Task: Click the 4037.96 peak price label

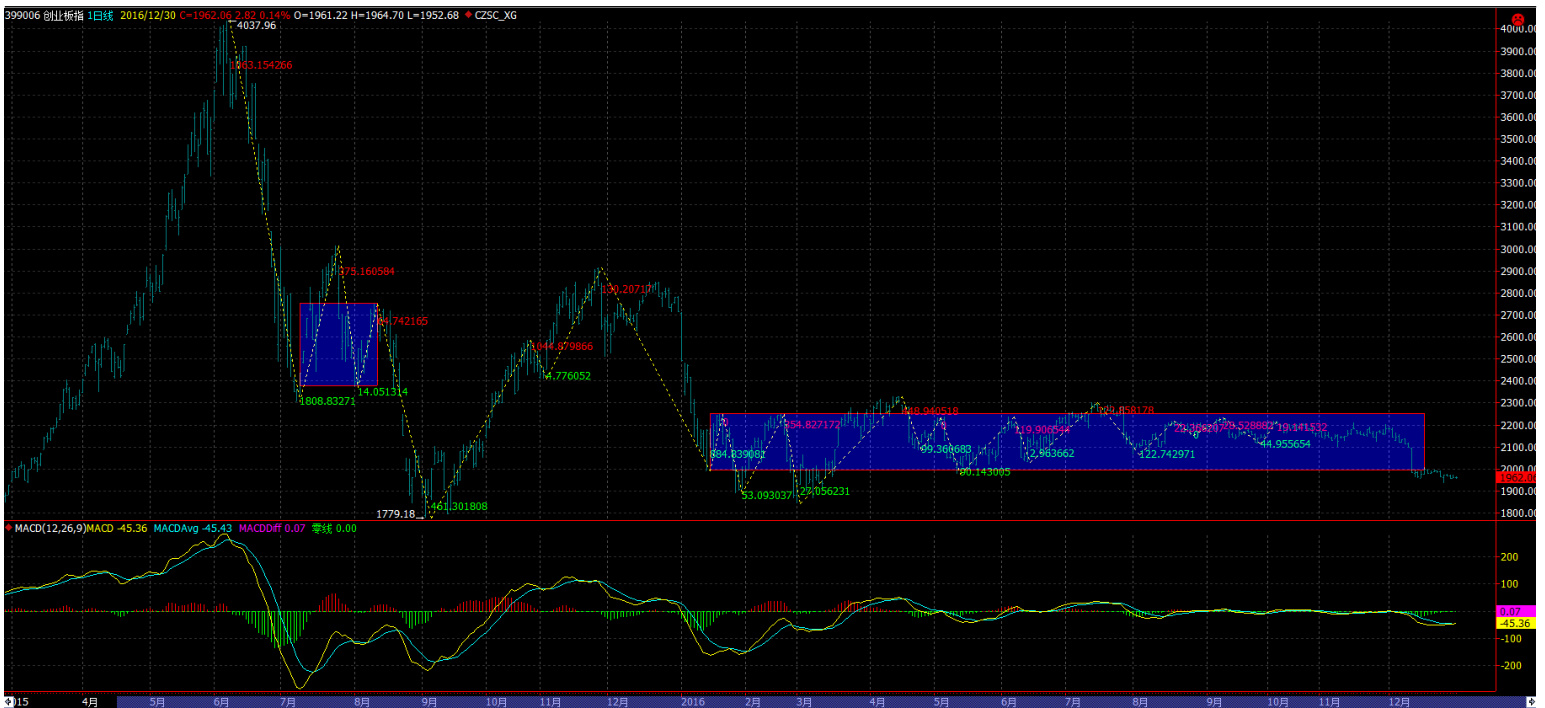Action: [x=256, y=26]
